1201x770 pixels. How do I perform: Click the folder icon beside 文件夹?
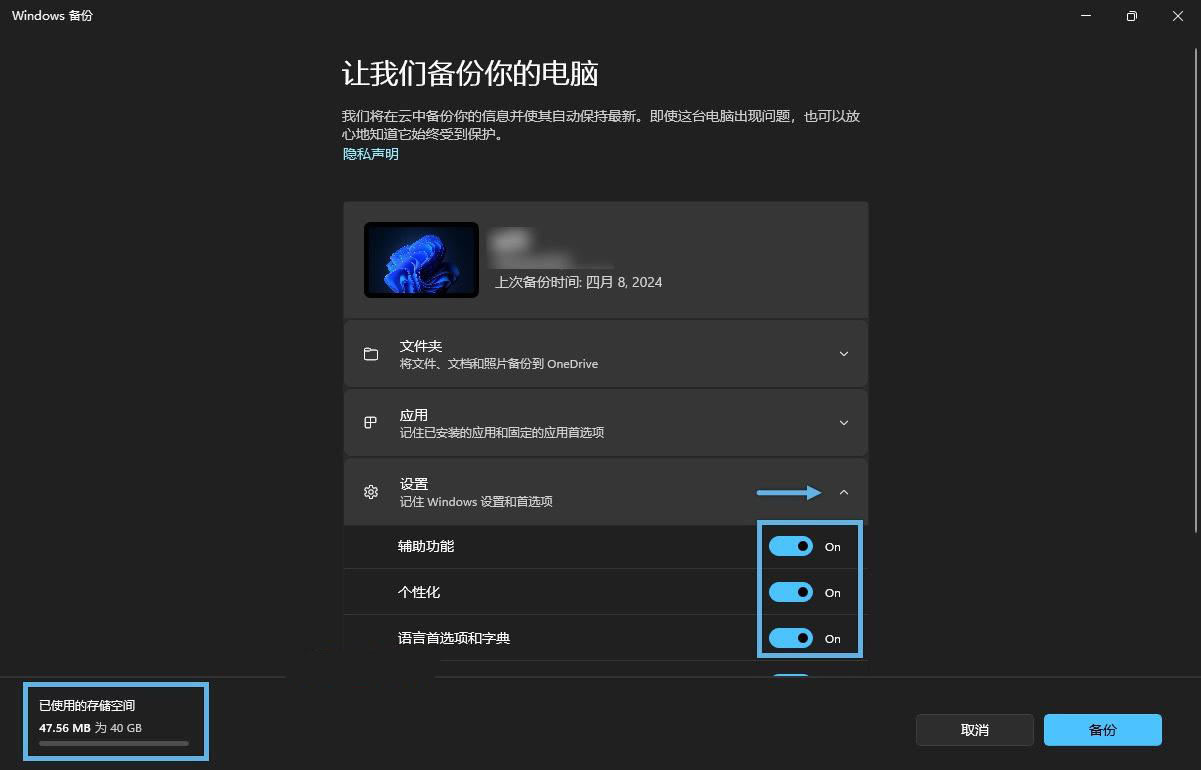[x=371, y=354]
